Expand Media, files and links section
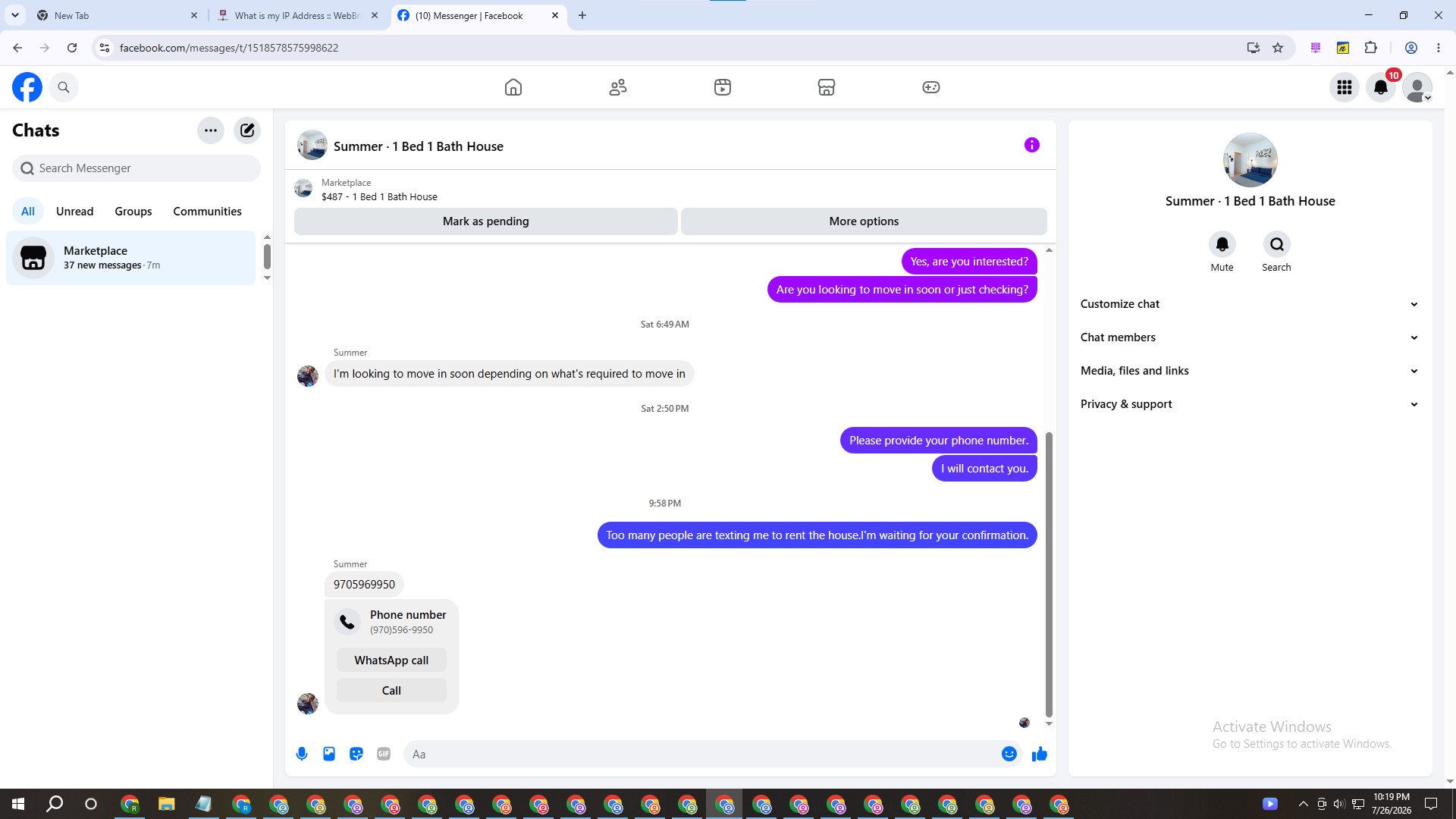The height and width of the screenshot is (819, 1456). click(1250, 371)
